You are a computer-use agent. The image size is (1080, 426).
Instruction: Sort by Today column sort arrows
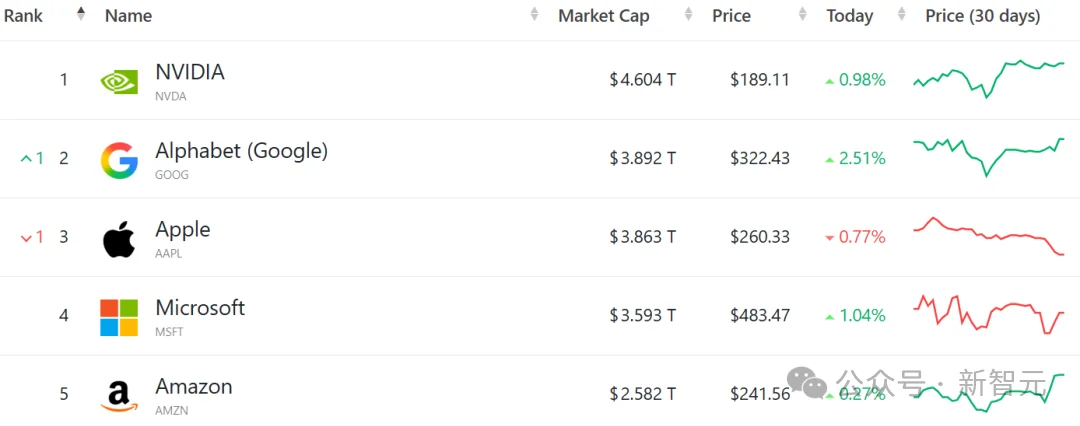pyautogui.click(x=902, y=15)
